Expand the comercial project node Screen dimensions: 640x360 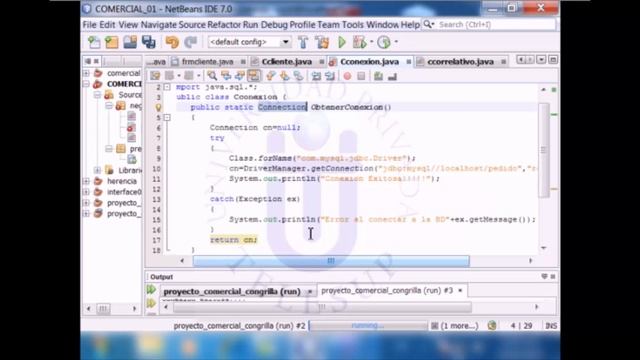point(87,73)
